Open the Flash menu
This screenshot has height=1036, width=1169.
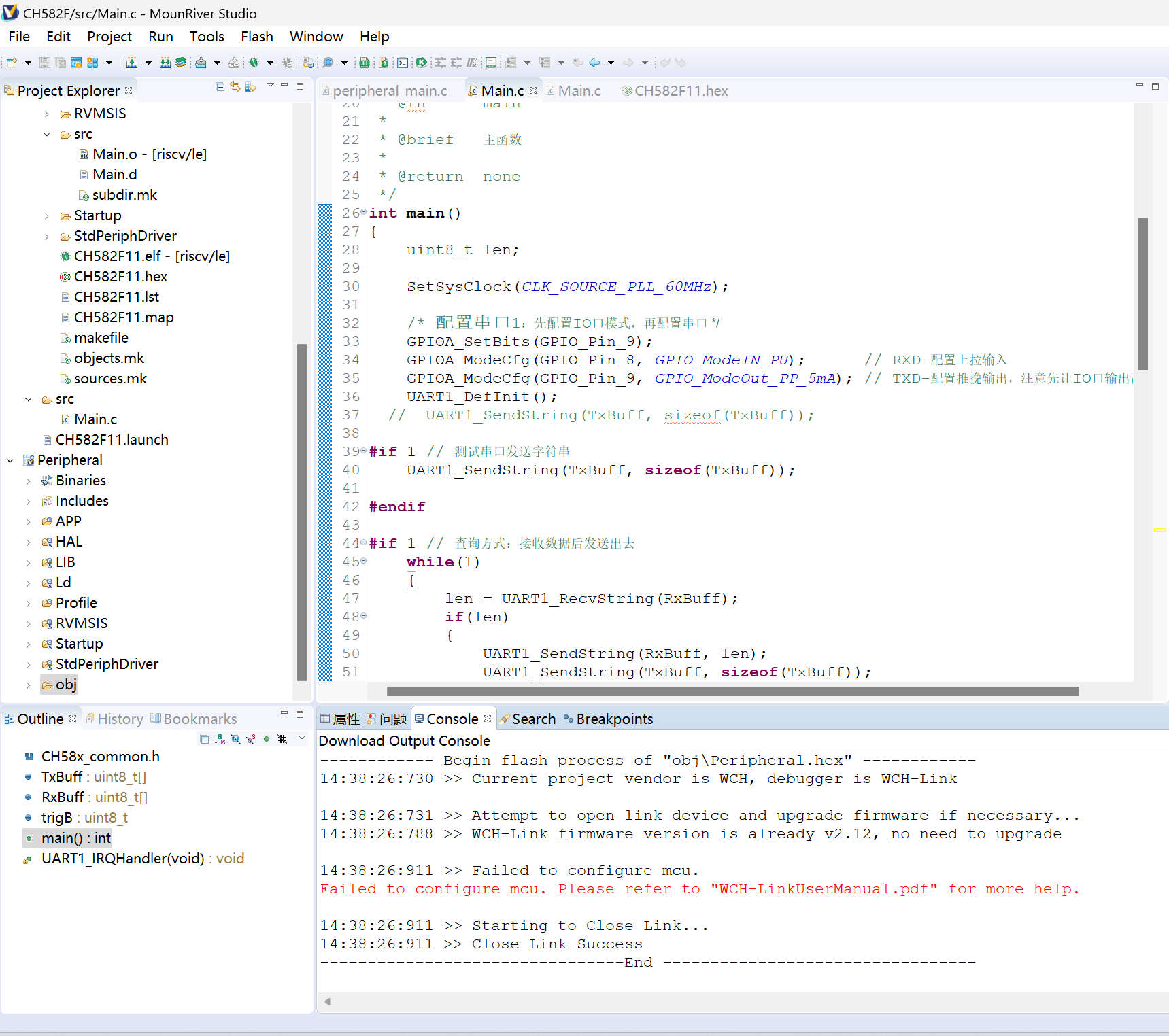pos(257,37)
